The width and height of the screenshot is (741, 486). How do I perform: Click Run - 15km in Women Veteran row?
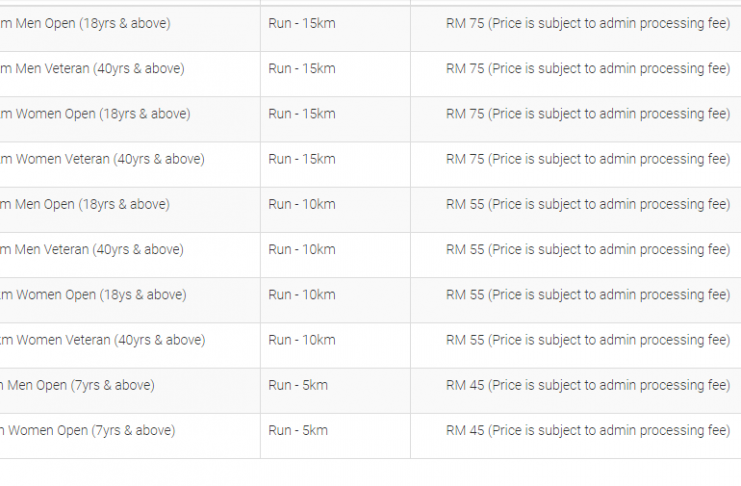pyautogui.click(x=302, y=159)
